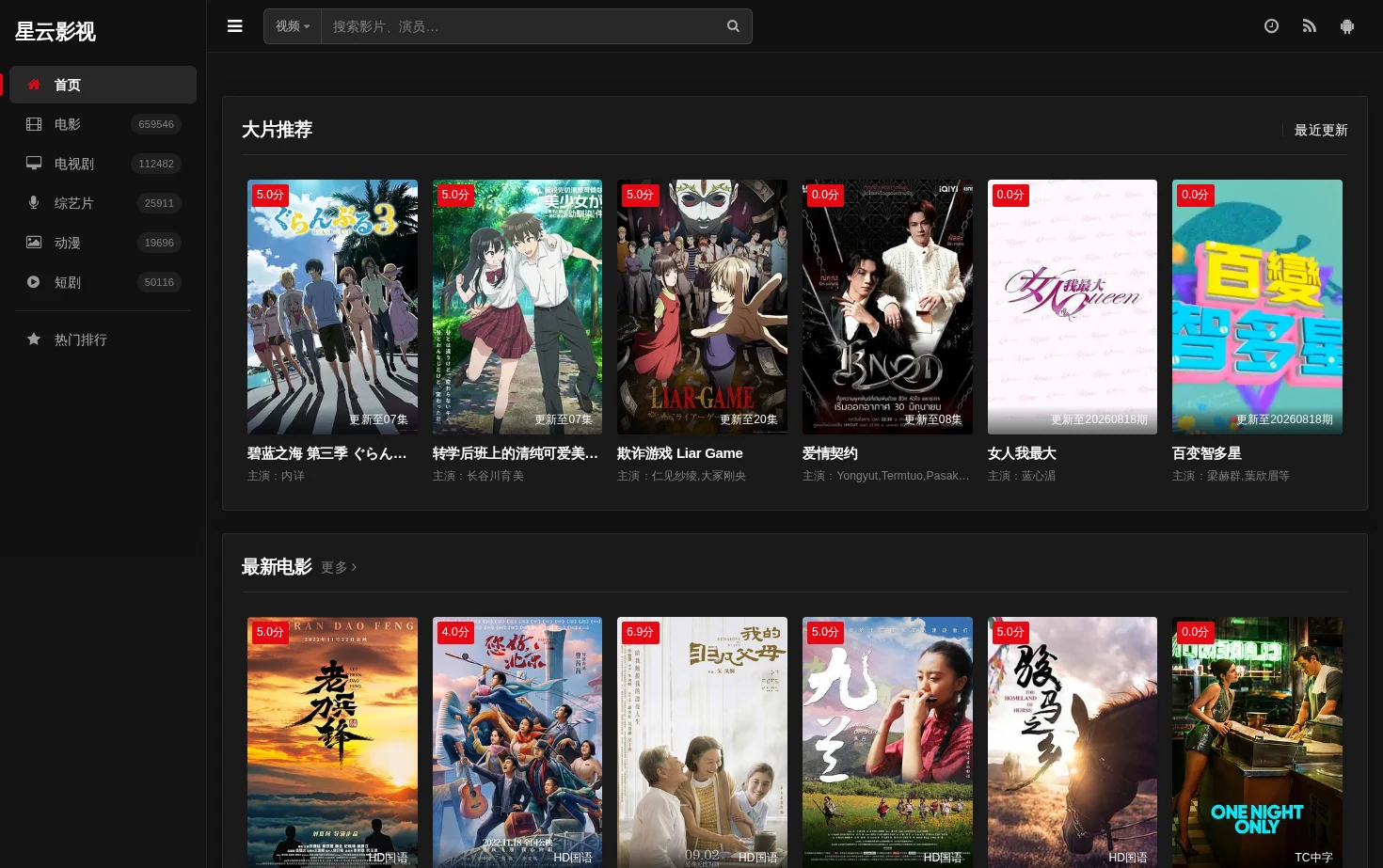Image resolution: width=1383 pixels, height=868 pixels.
Task: Open the 热门排行 ranking page
Action: point(103,339)
